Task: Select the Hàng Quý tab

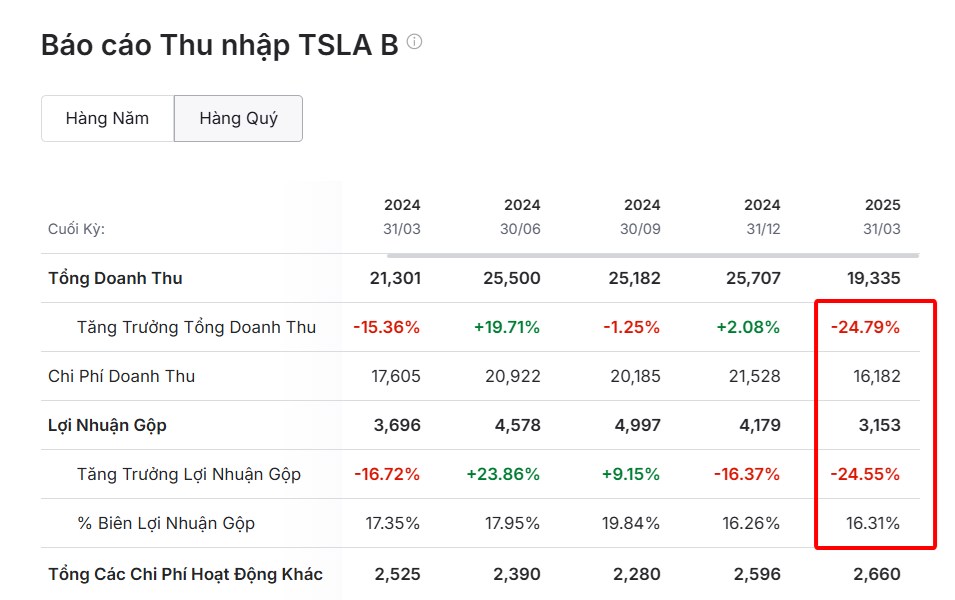Action: 238,118
